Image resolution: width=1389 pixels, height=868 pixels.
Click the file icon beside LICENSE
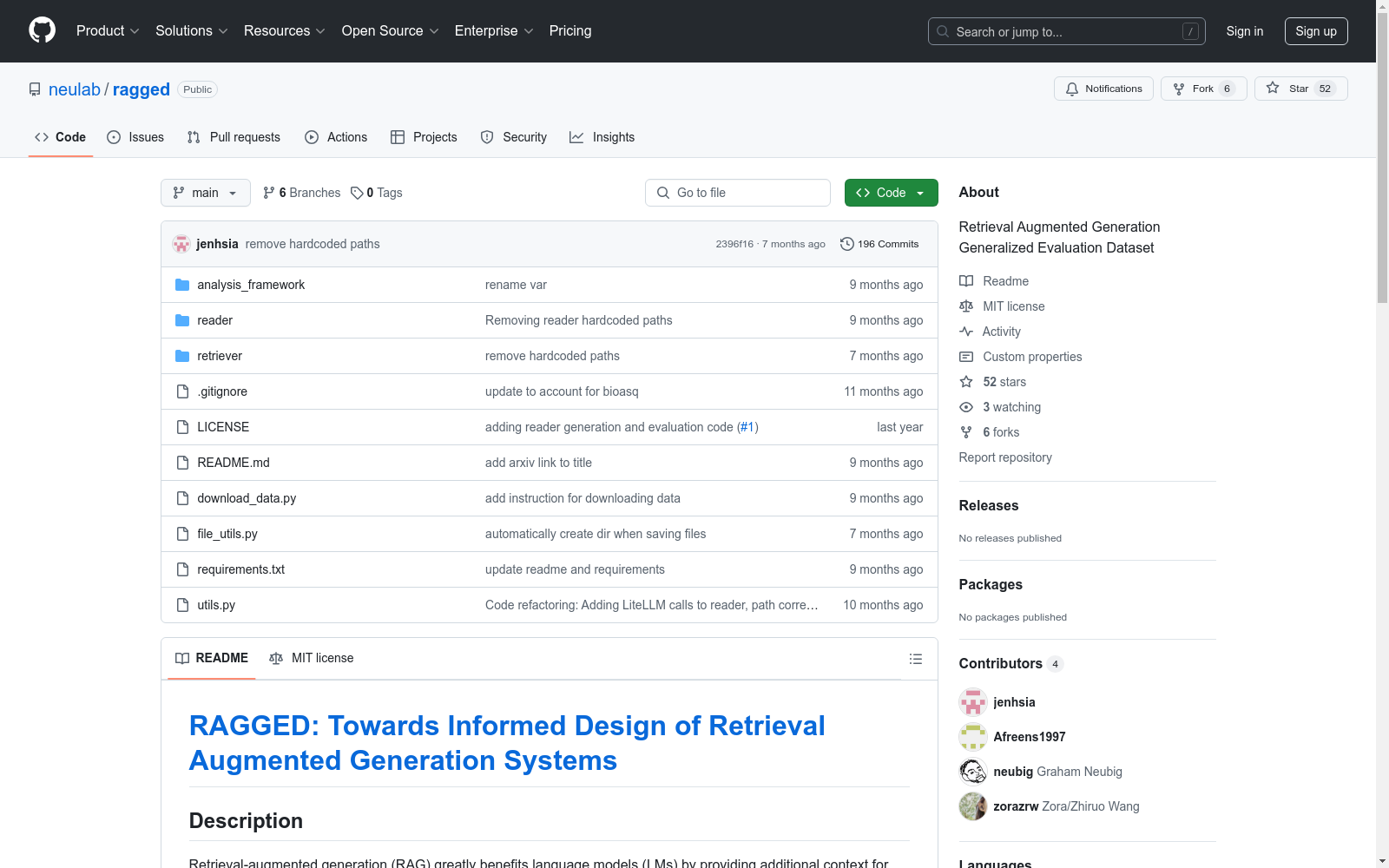point(182,427)
